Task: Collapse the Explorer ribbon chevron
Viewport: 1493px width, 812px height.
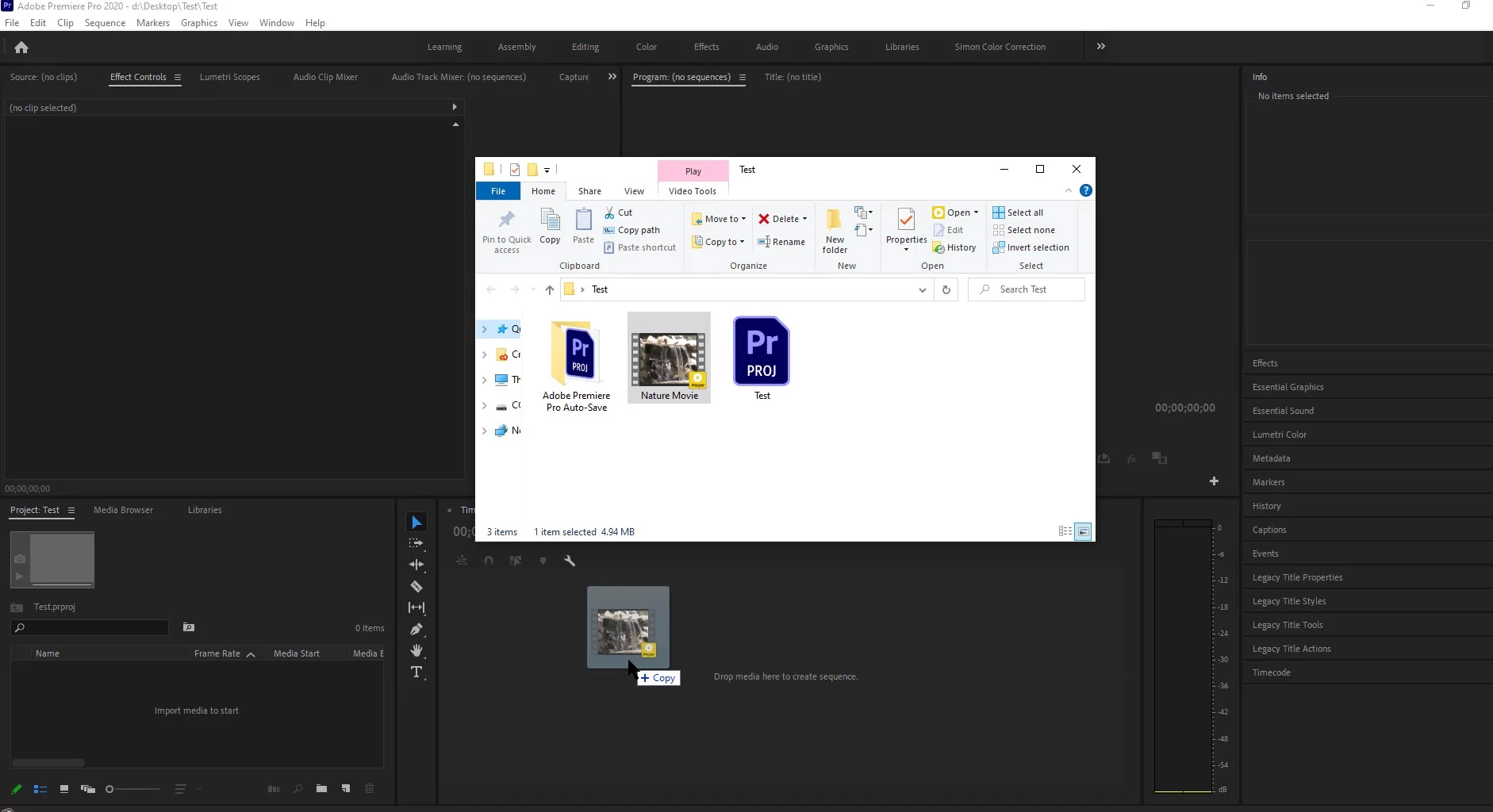Action: pyautogui.click(x=1069, y=190)
